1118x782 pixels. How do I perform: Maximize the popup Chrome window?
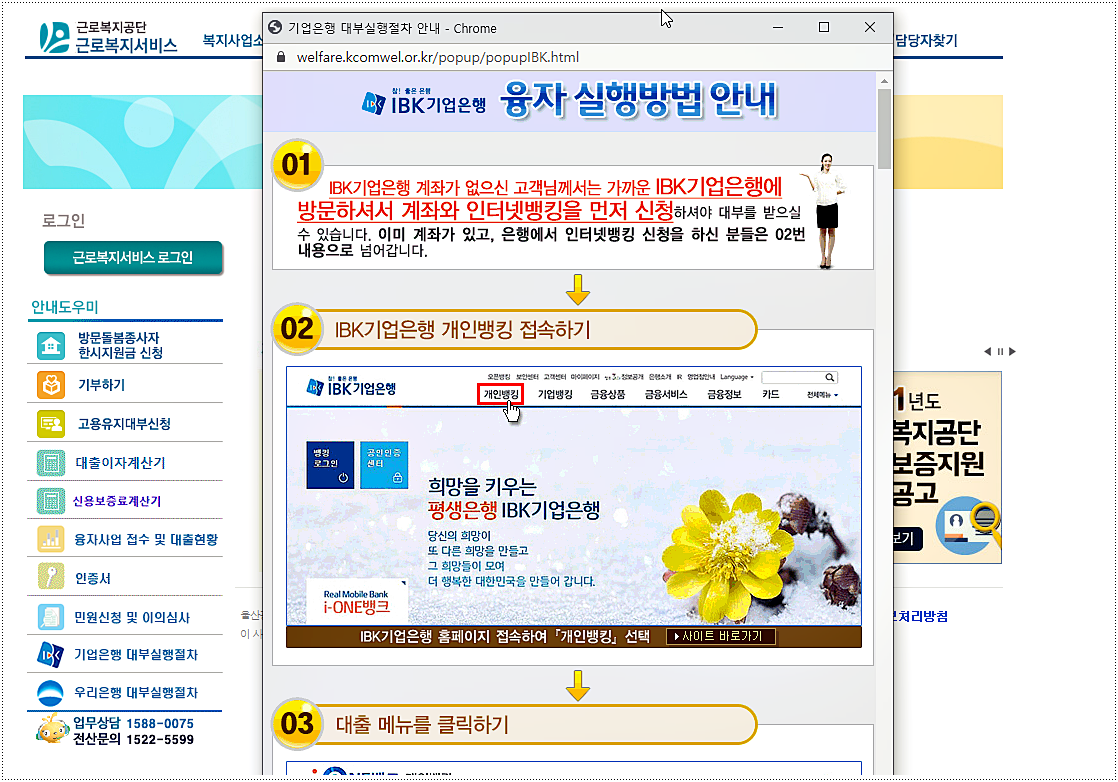pyautogui.click(x=824, y=27)
